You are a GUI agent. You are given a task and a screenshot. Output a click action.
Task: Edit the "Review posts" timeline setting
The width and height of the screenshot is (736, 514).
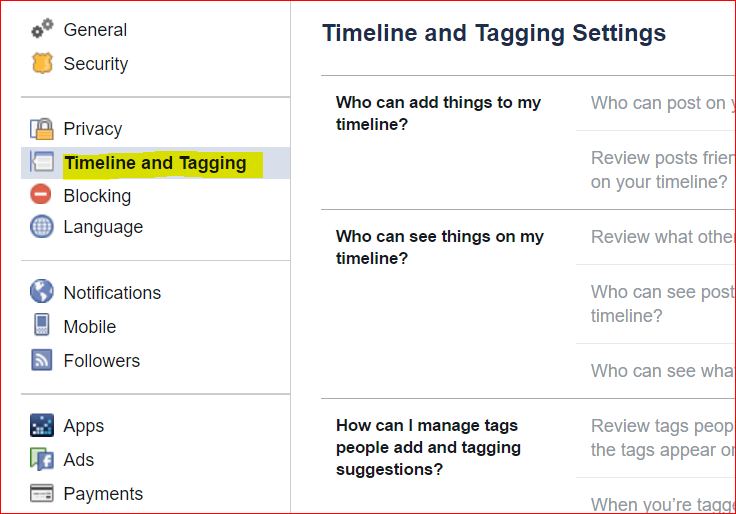click(x=662, y=170)
